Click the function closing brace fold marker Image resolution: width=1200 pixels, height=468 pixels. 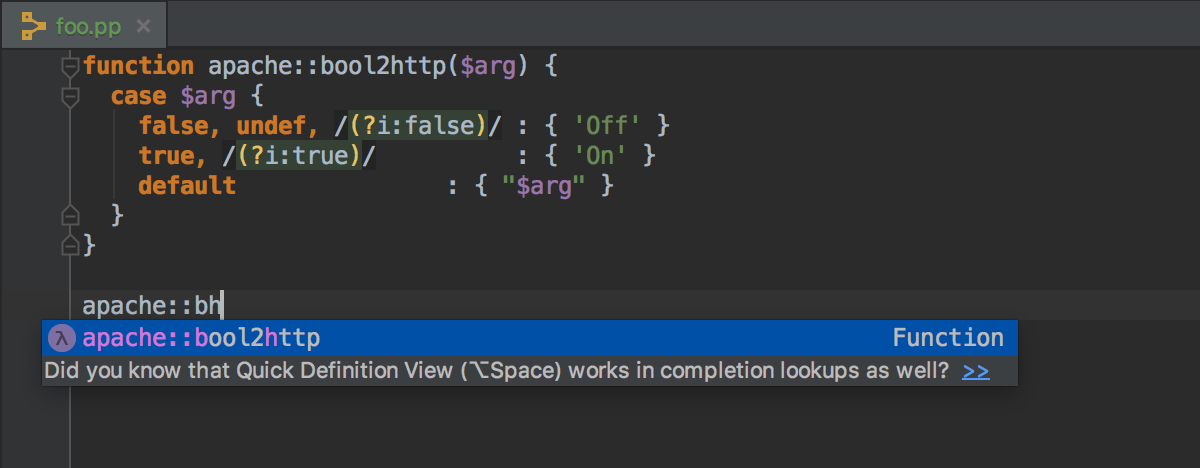pyautogui.click(x=69, y=244)
